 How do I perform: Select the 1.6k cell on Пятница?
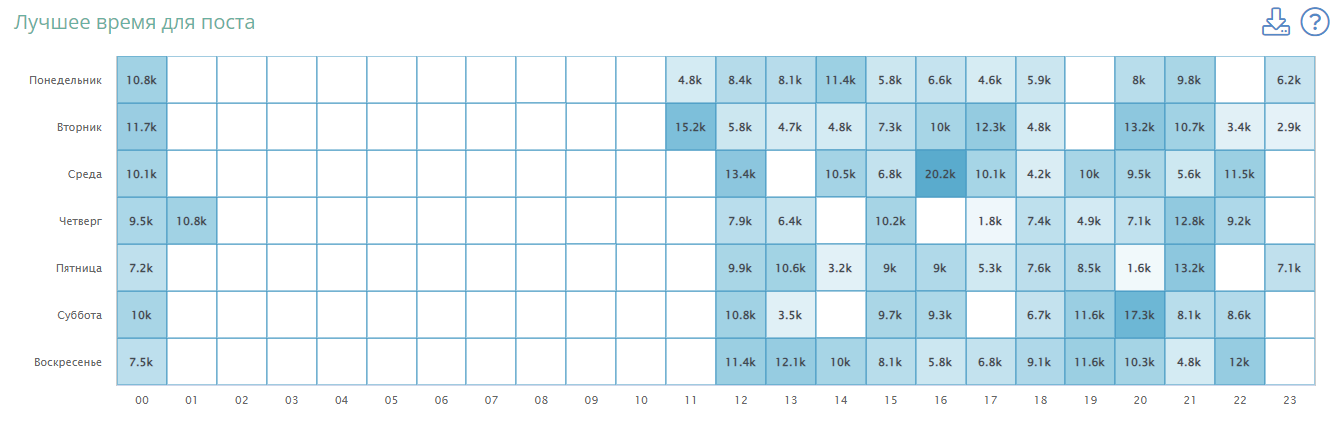tap(1140, 268)
